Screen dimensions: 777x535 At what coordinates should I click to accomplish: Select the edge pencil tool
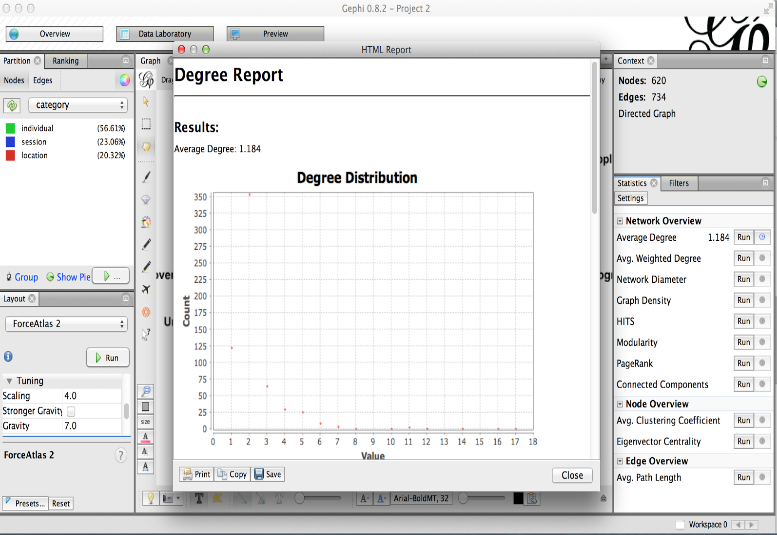[x=146, y=267]
